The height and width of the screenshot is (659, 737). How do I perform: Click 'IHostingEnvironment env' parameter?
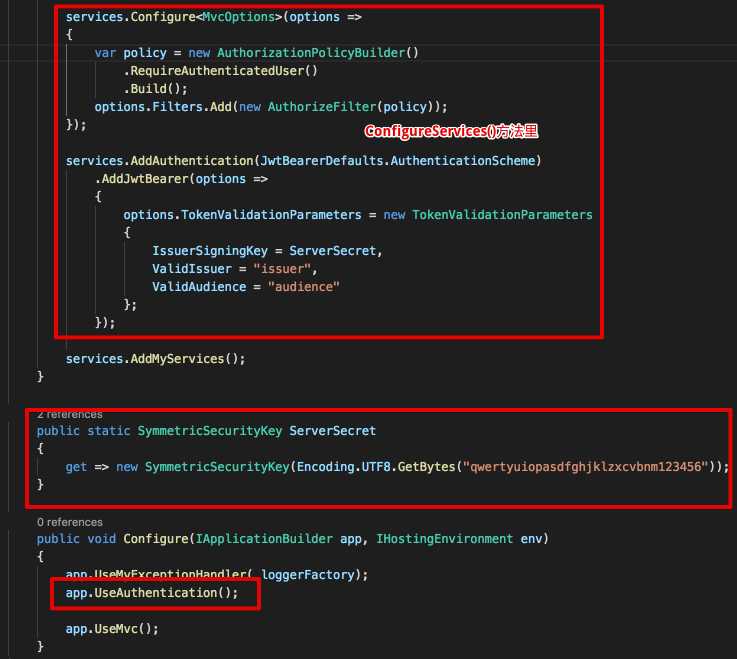pyautogui.click(x=459, y=539)
